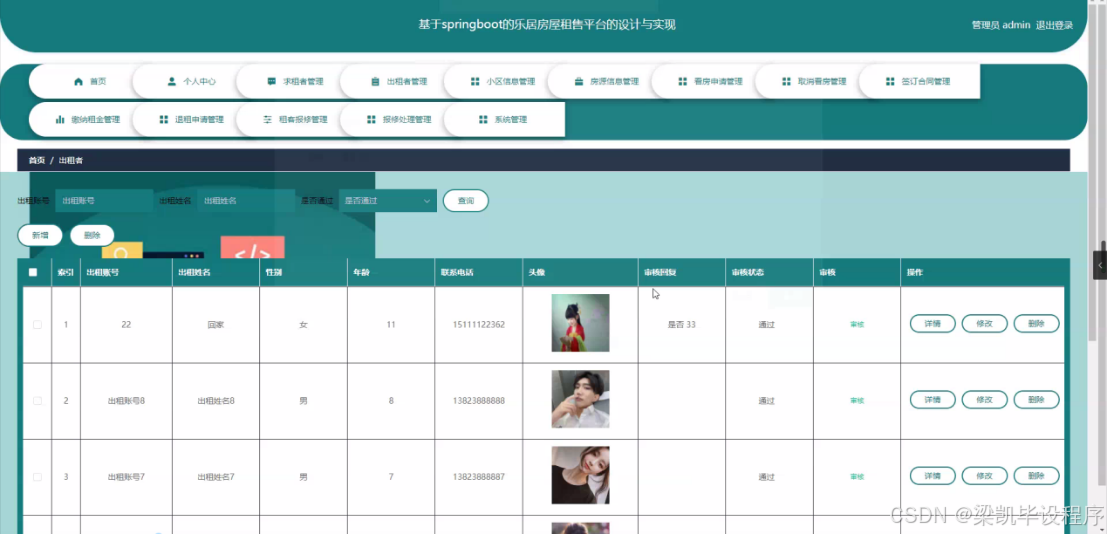Click the 管理员 admin label

1001,25
